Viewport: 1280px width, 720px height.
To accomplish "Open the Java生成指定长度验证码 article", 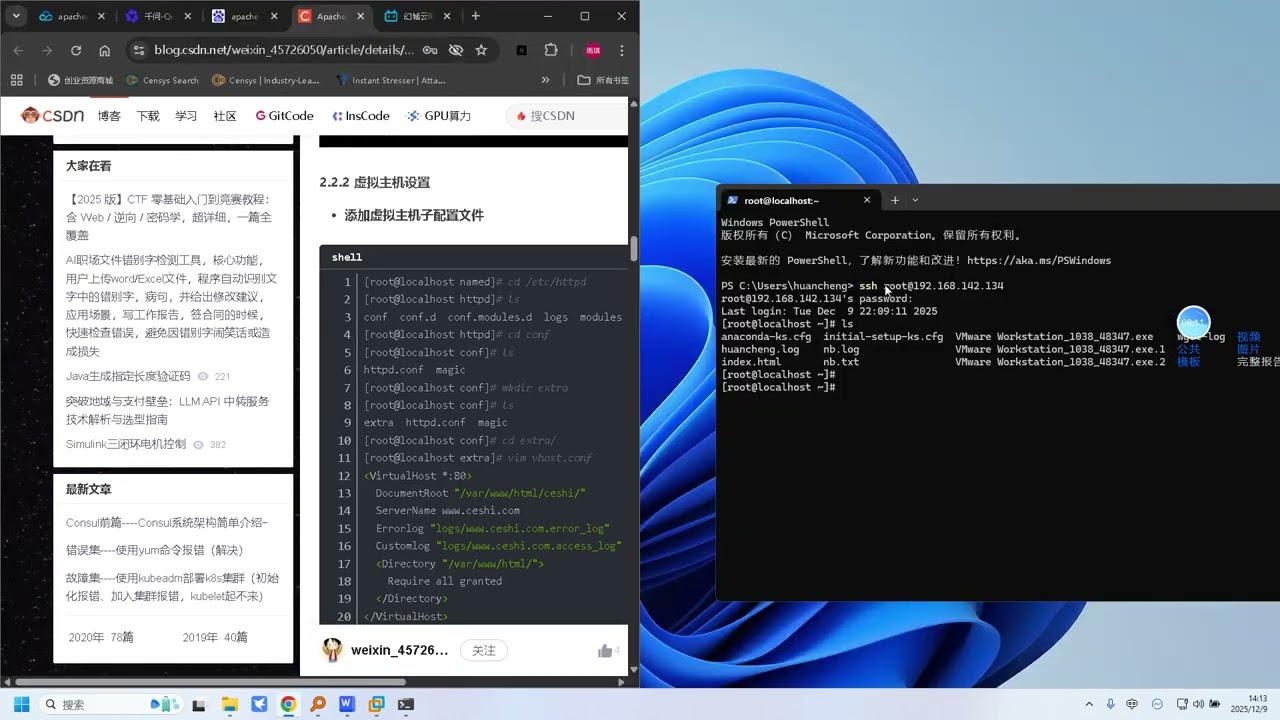I will coord(128,376).
